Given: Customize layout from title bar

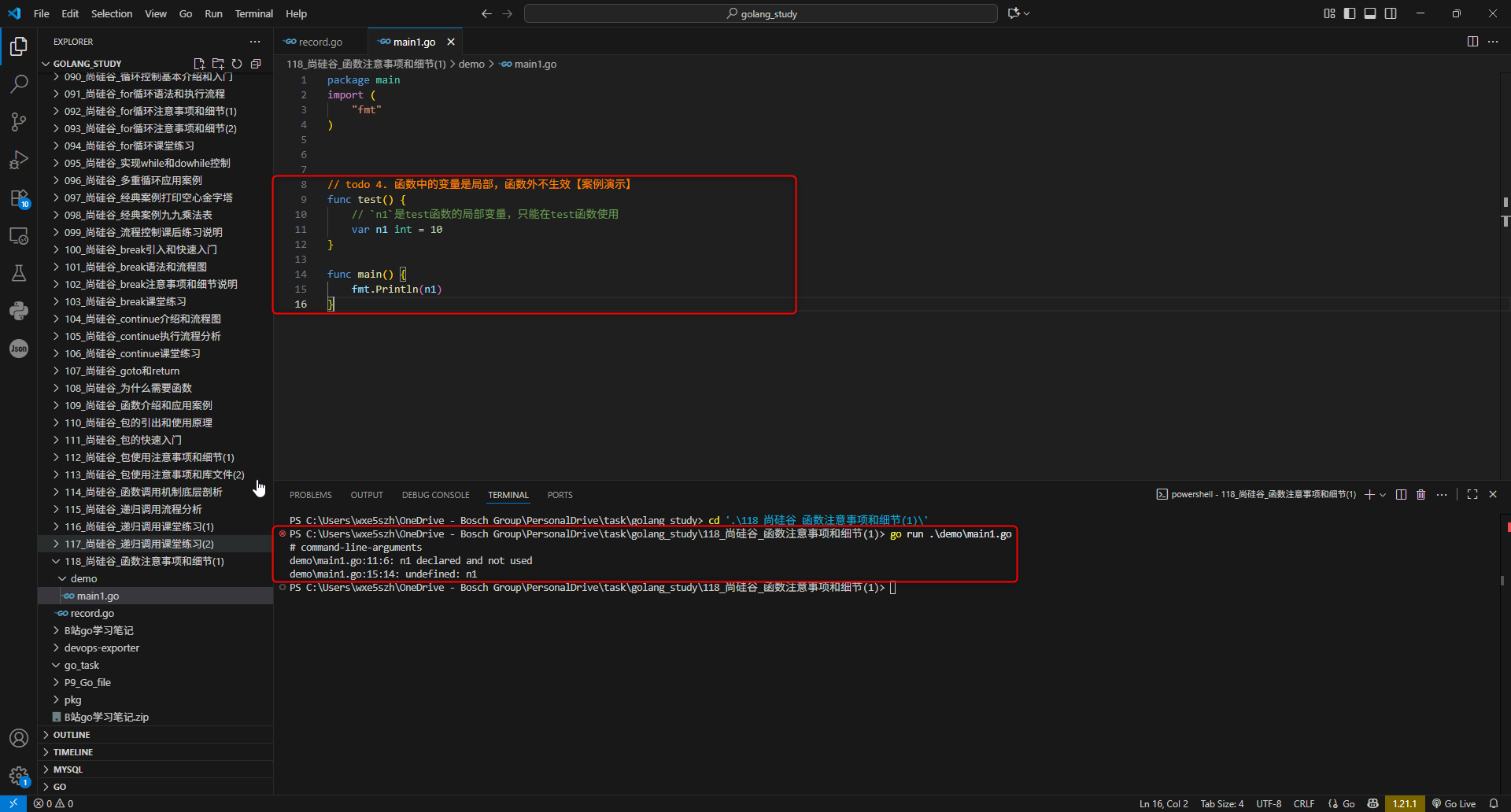Looking at the screenshot, I should [1329, 13].
